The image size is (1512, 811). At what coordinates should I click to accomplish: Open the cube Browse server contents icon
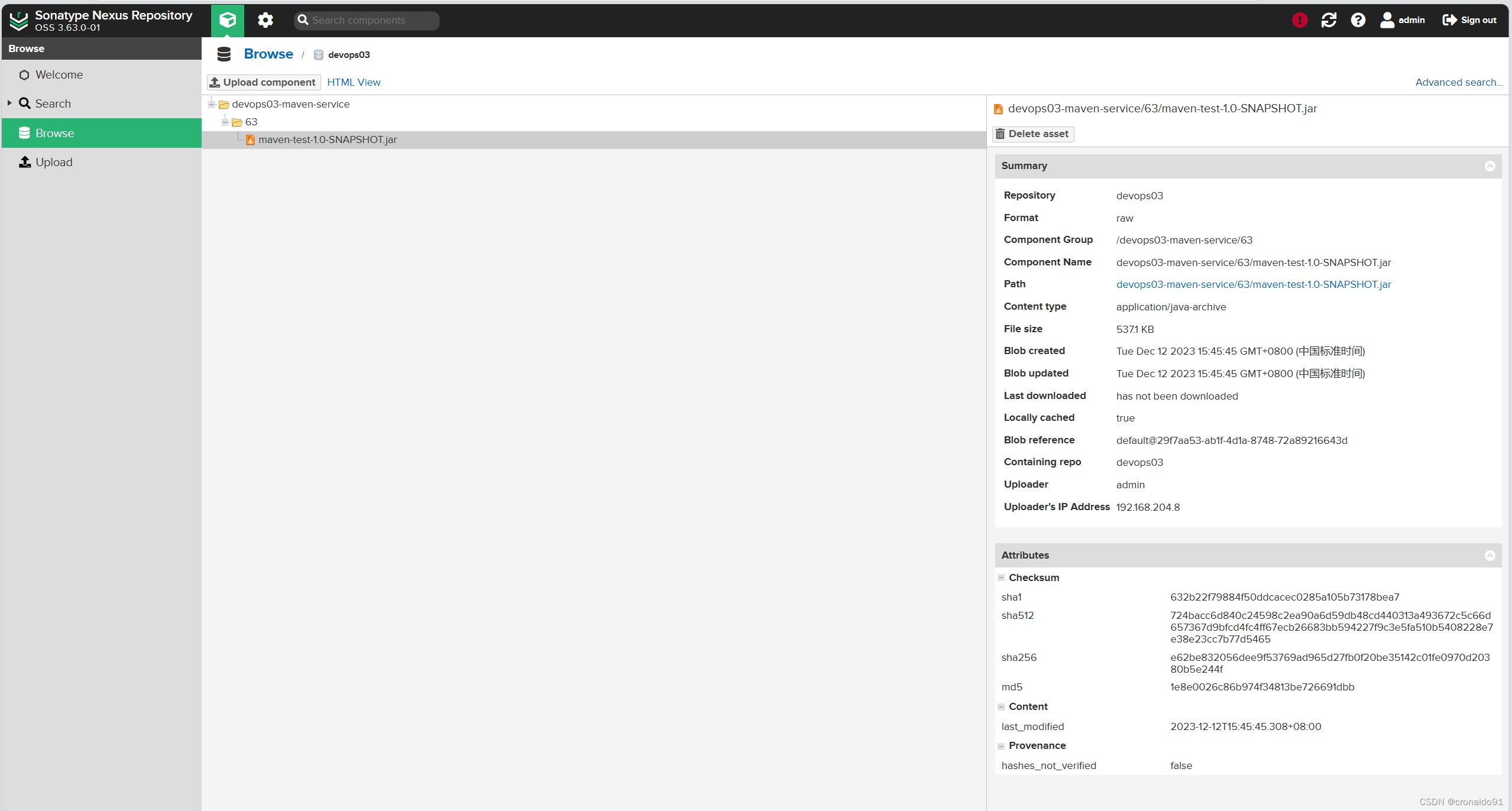[227, 20]
